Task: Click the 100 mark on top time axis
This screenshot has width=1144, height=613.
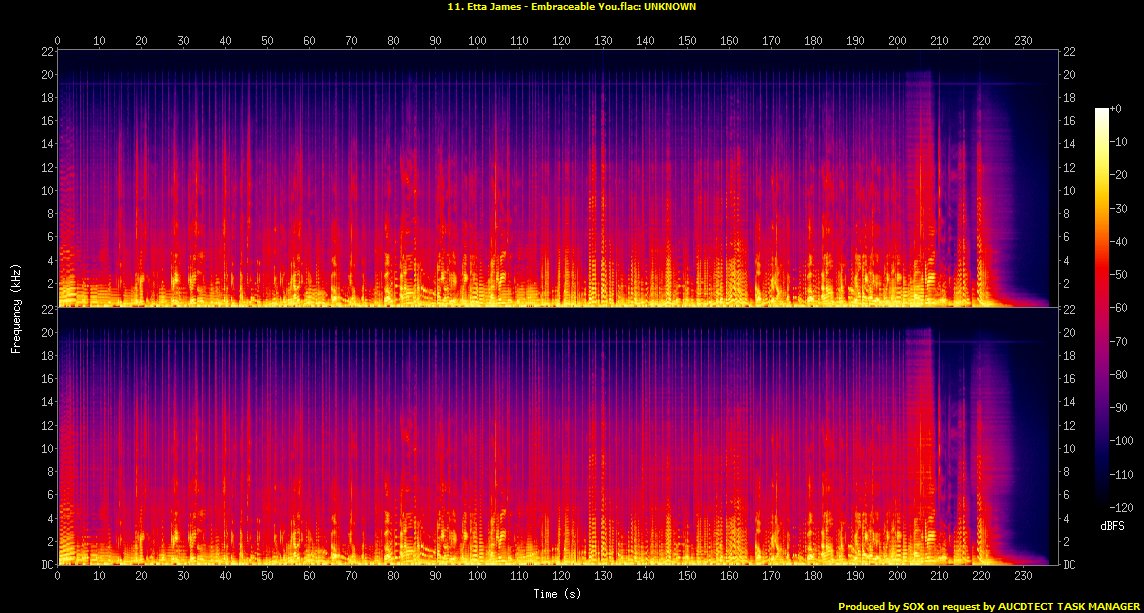Action: click(x=477, y=41)
